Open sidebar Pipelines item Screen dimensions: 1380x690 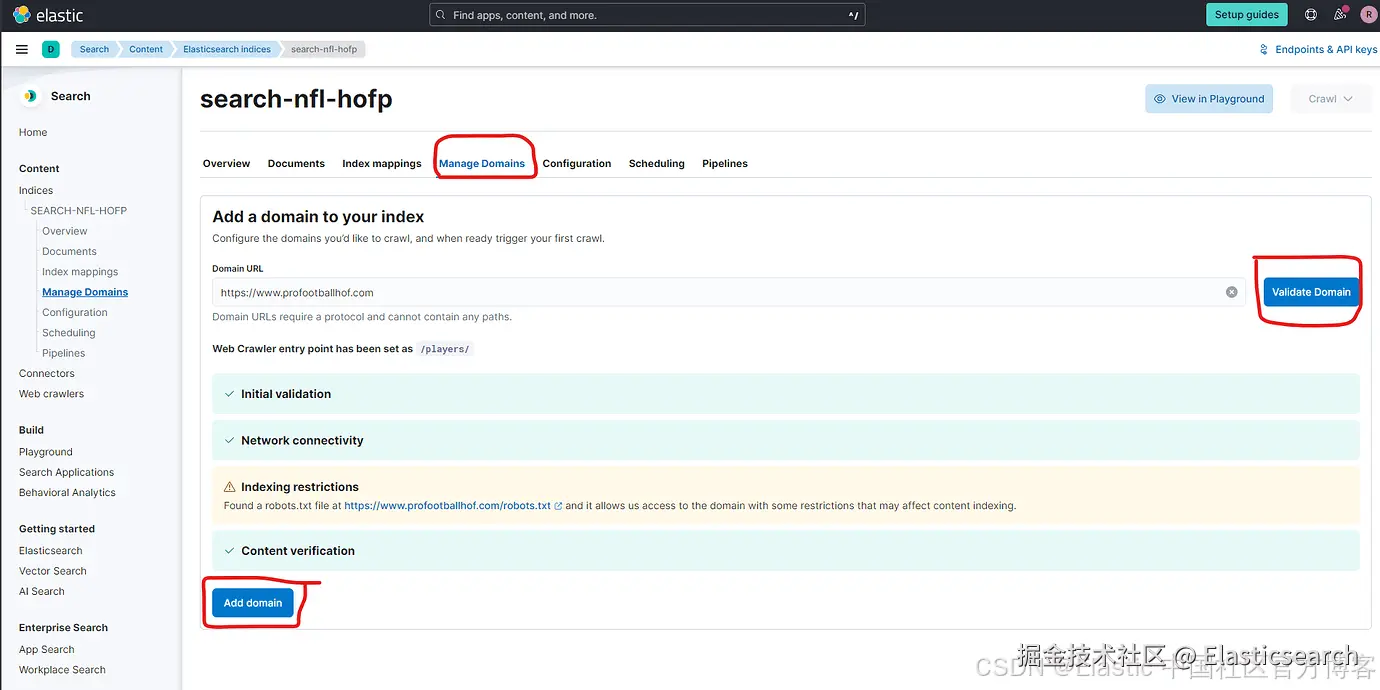click(64, 353)
